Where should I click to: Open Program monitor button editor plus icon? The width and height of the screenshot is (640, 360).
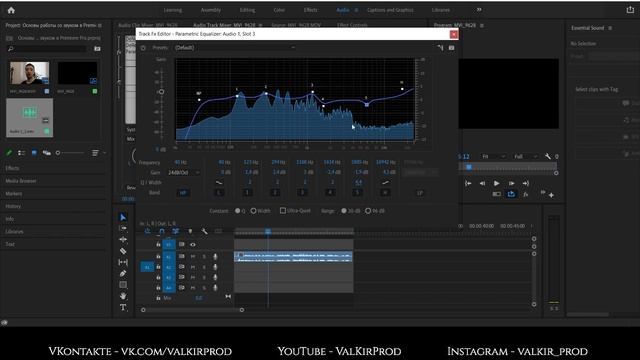point(551,196)
